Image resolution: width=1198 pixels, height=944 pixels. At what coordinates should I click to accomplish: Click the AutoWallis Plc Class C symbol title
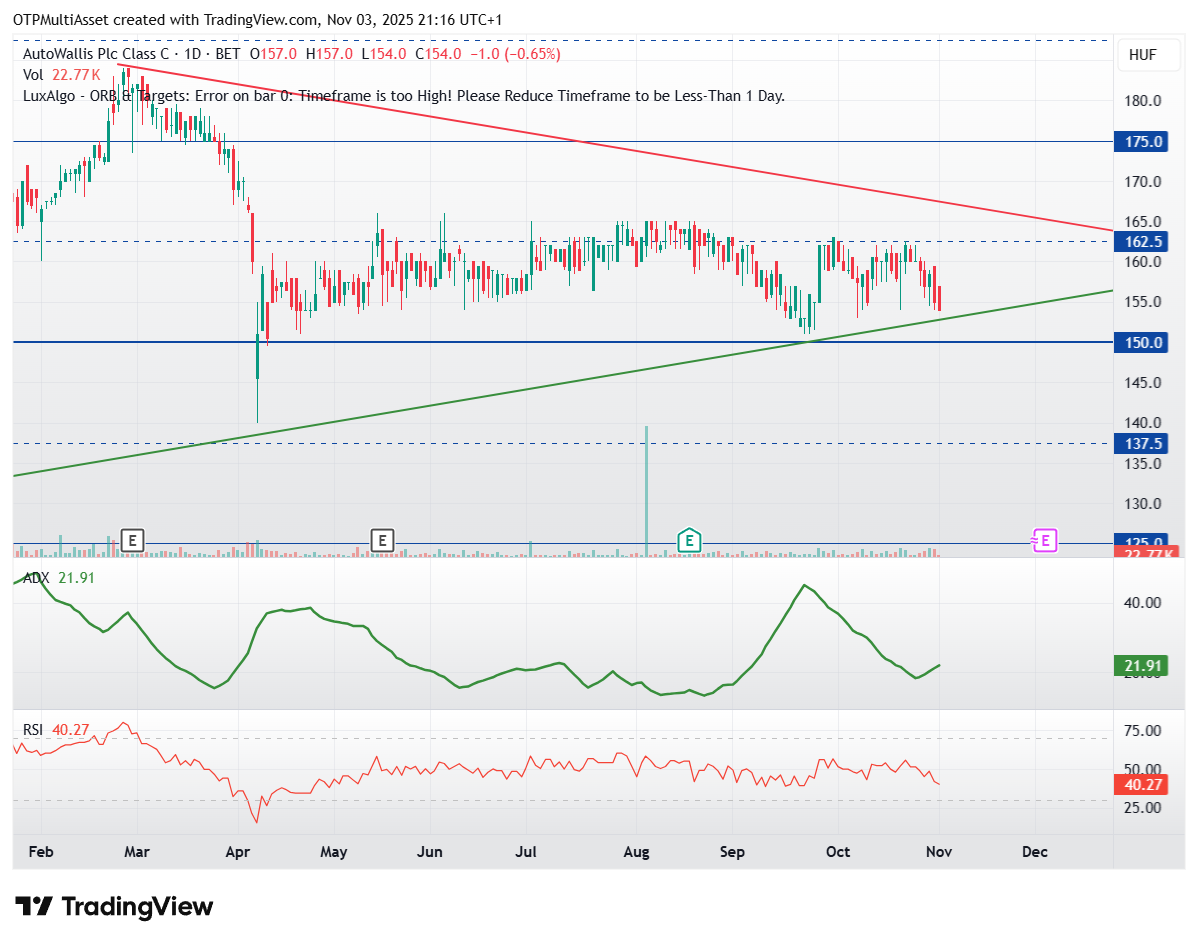(x=98, y=54)
